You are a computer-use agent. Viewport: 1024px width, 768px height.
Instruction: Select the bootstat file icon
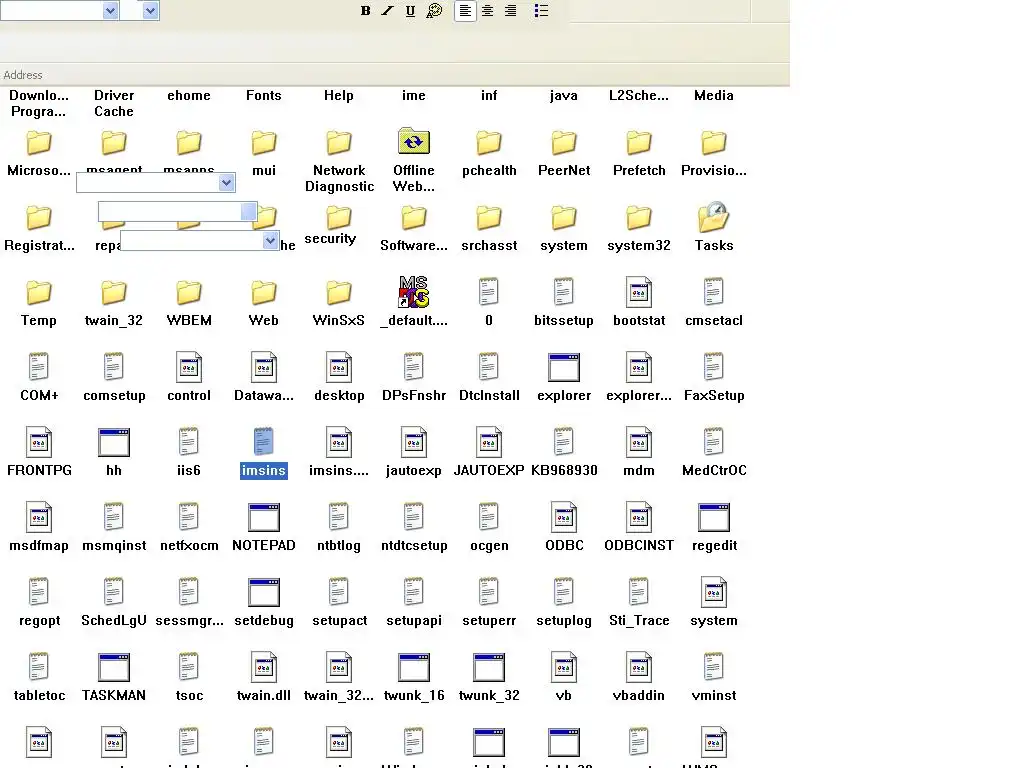click(639, 292)
